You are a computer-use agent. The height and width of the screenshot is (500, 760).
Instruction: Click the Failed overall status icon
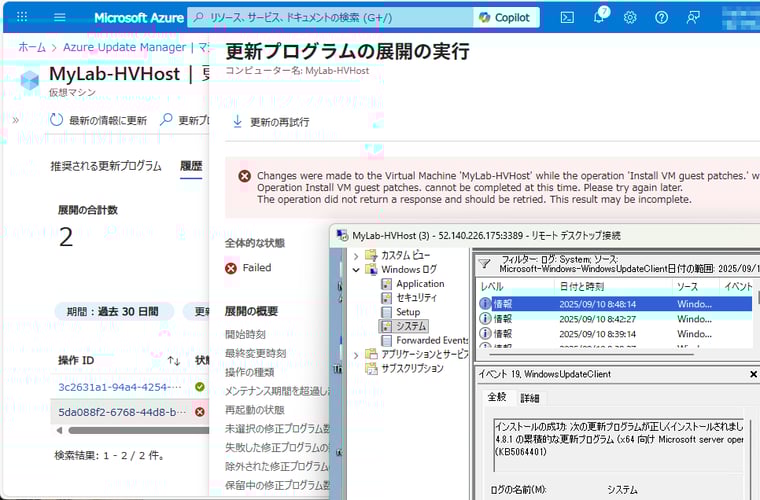(231, 268)
